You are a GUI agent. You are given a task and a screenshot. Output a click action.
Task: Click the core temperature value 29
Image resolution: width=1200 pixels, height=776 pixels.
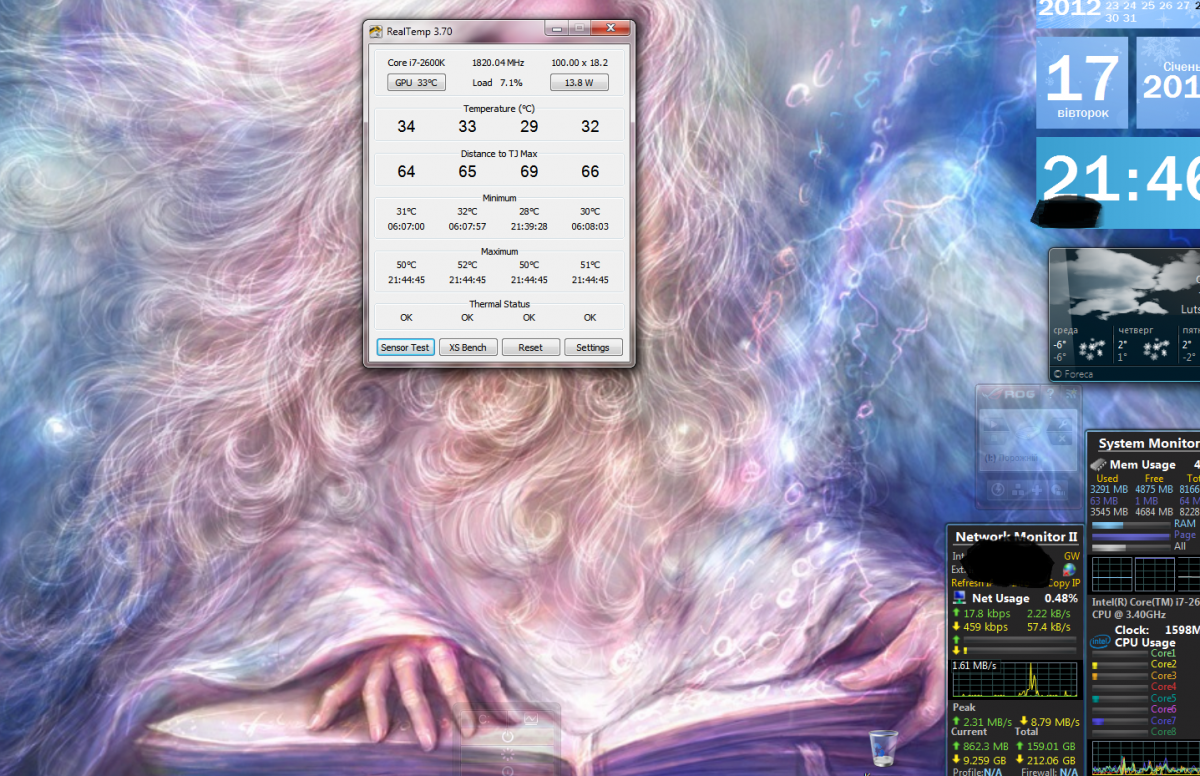[x=529, y=127]
